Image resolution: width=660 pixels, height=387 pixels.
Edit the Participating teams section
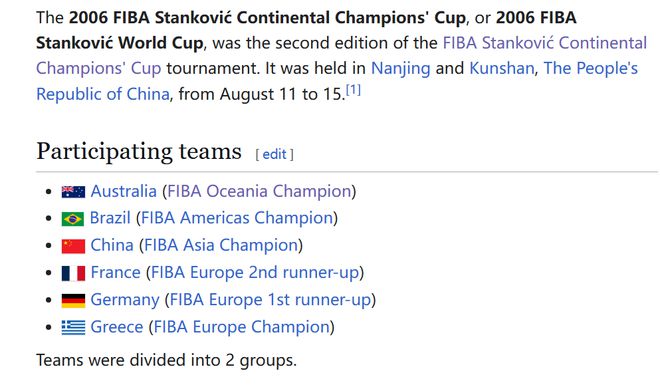click(x=274, y=154)
